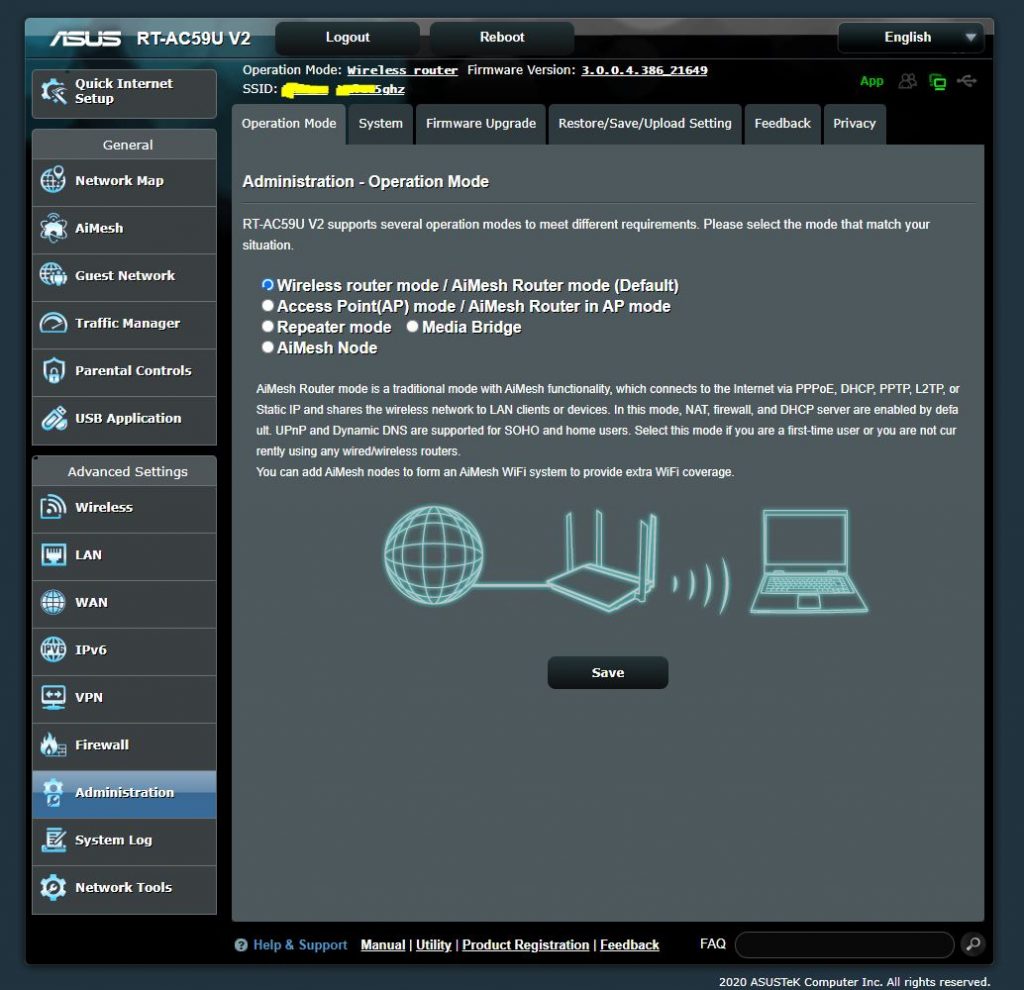Click the green network clients status icon

[x=937, y=82]
